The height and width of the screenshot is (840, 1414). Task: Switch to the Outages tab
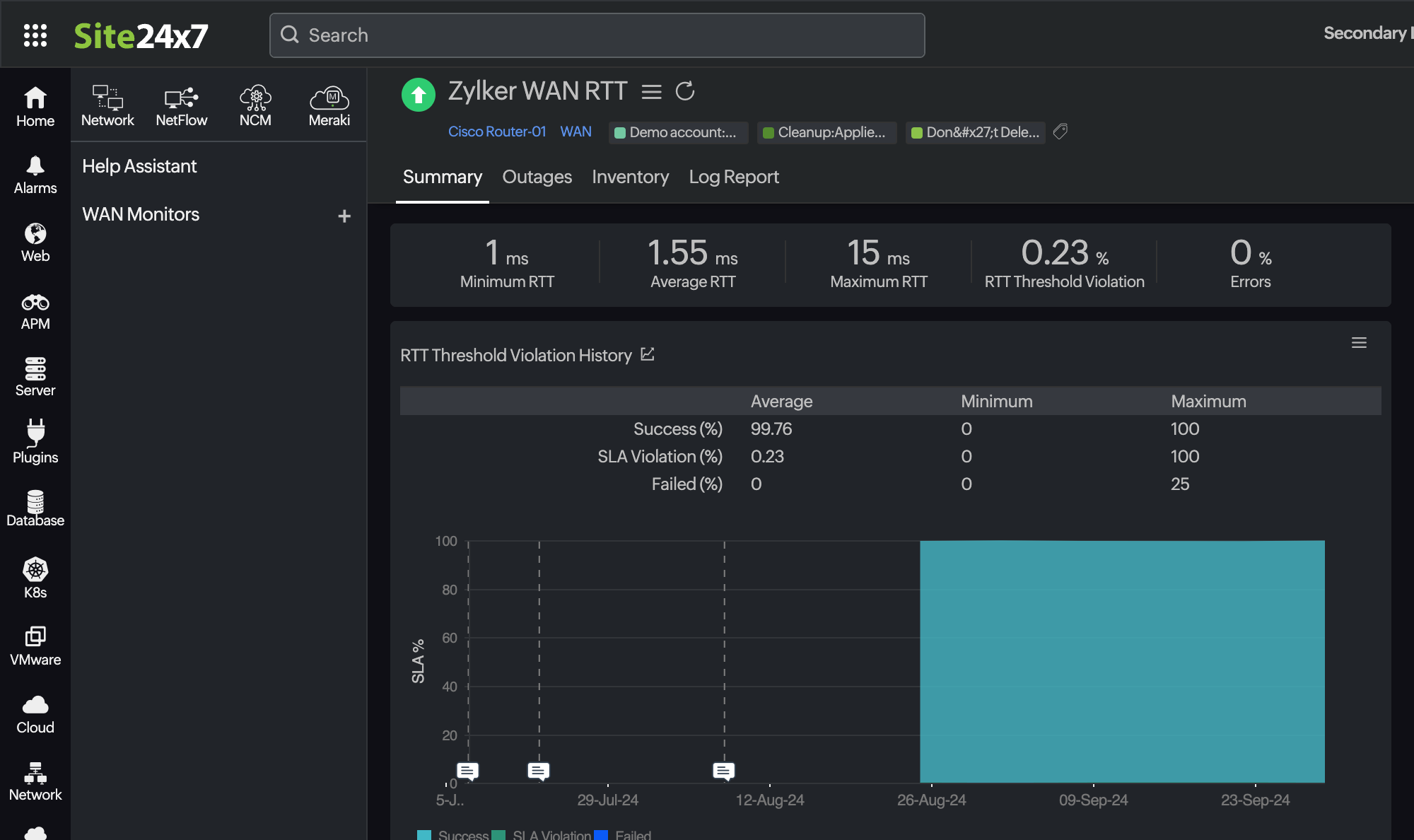click(537, 177)
